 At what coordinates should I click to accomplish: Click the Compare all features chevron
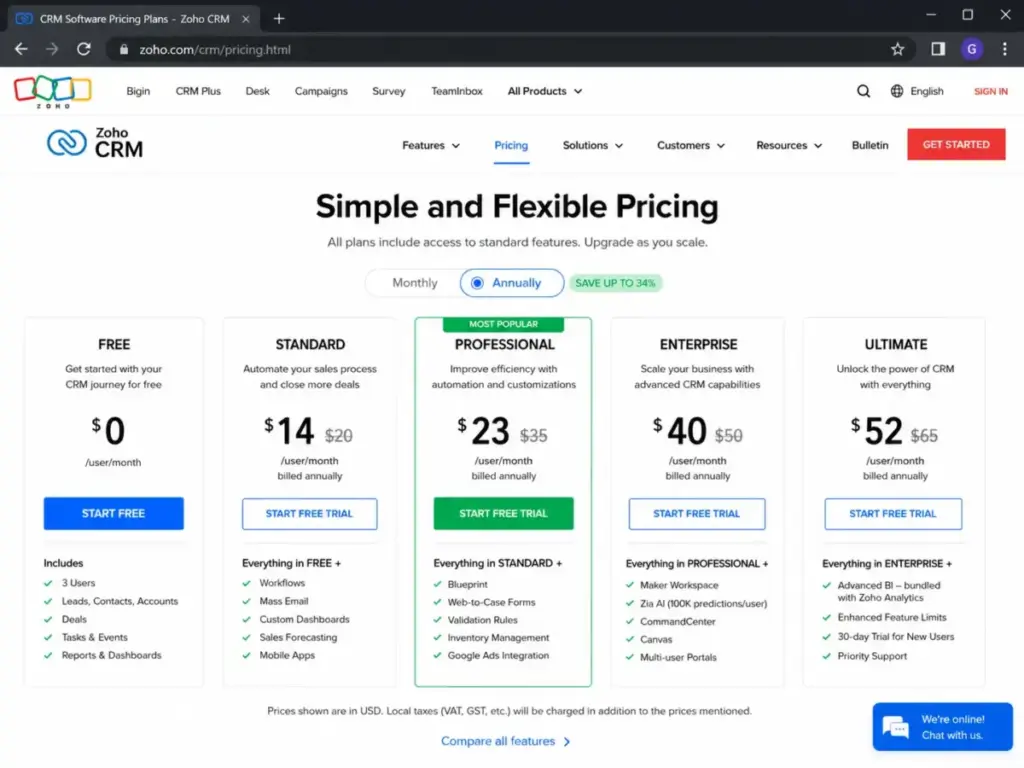pyautogui.click(x=567, y=742)
